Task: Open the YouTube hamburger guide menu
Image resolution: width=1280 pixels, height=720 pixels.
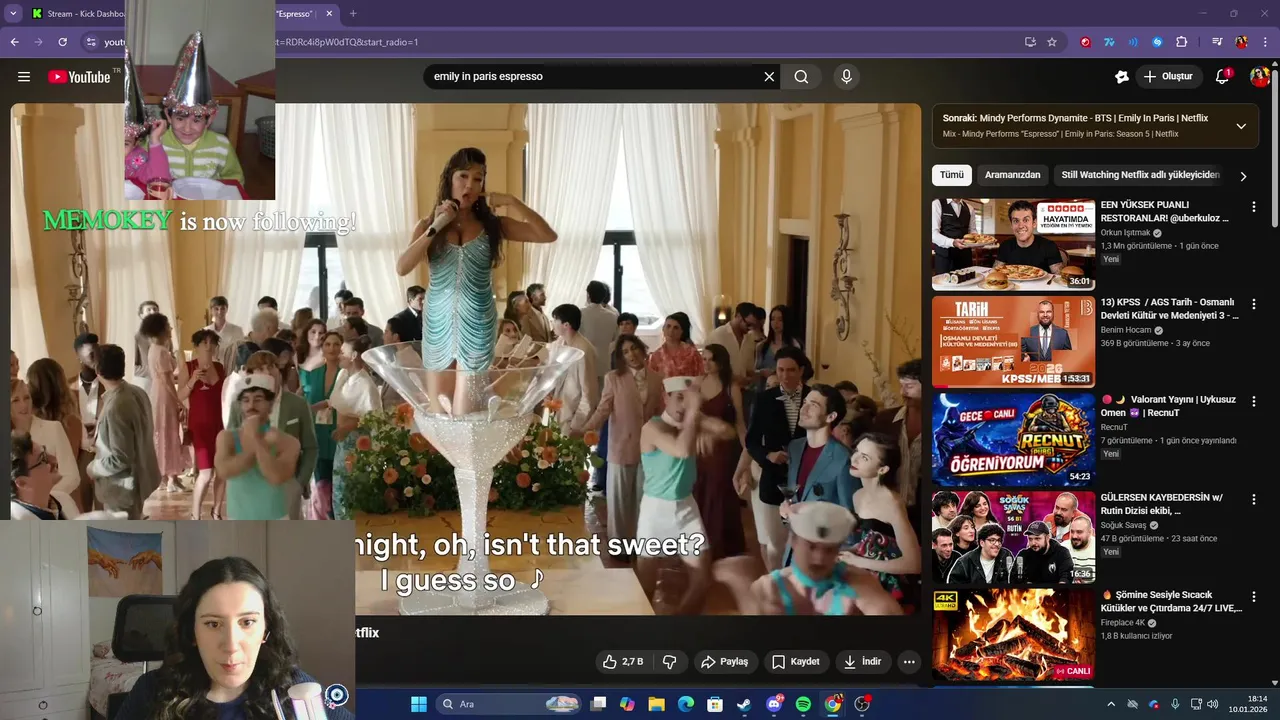Action: (x=24, y=77)
